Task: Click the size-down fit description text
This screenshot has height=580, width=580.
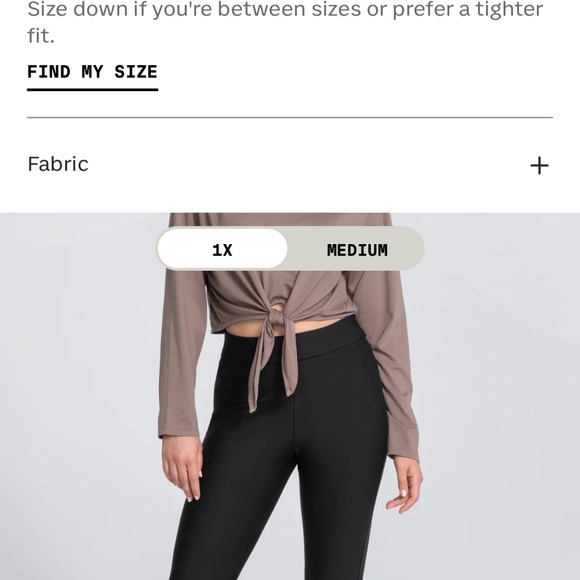Action: point(285,22)
